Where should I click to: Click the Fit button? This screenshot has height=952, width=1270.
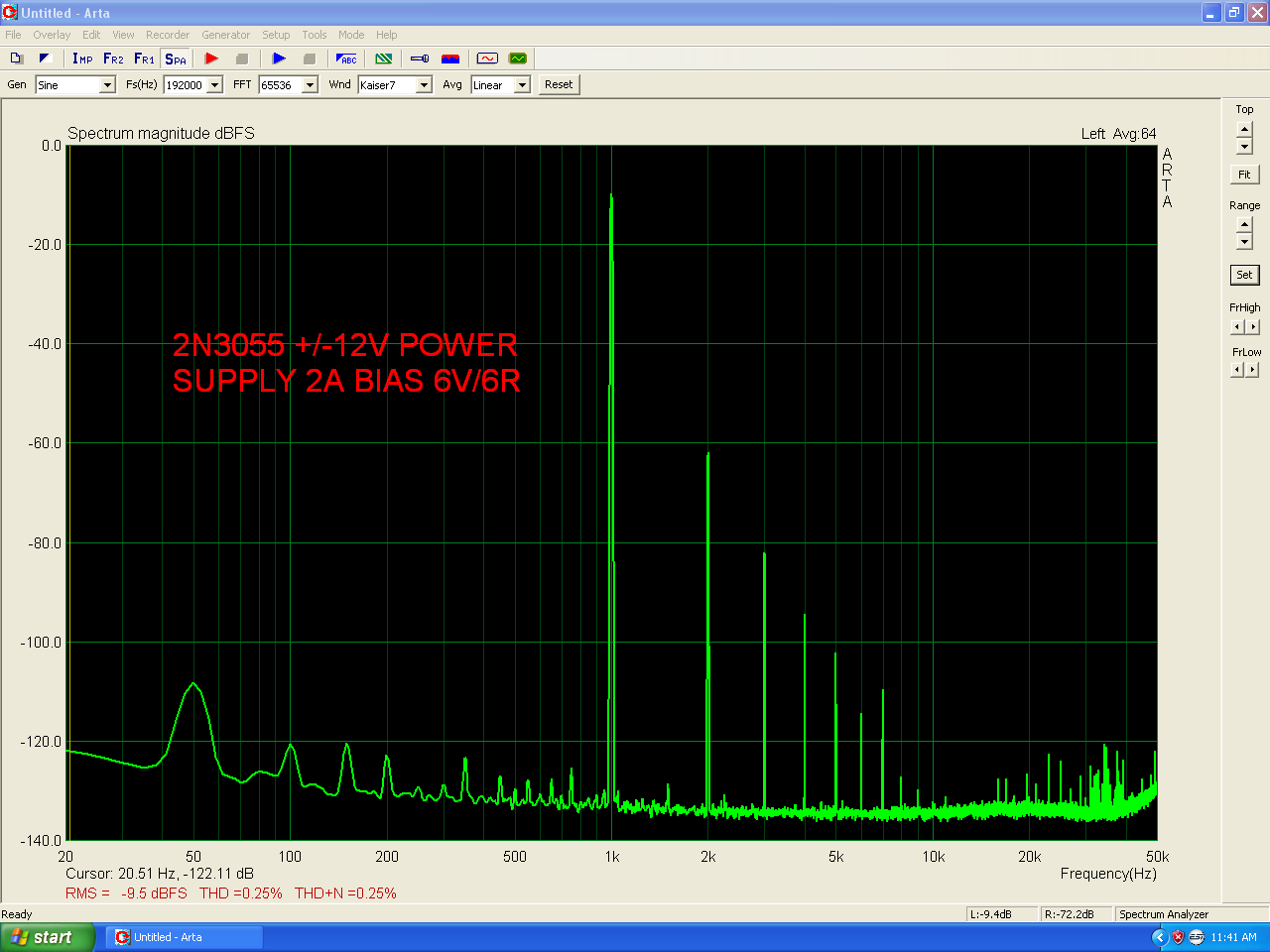click(1244, 175)
